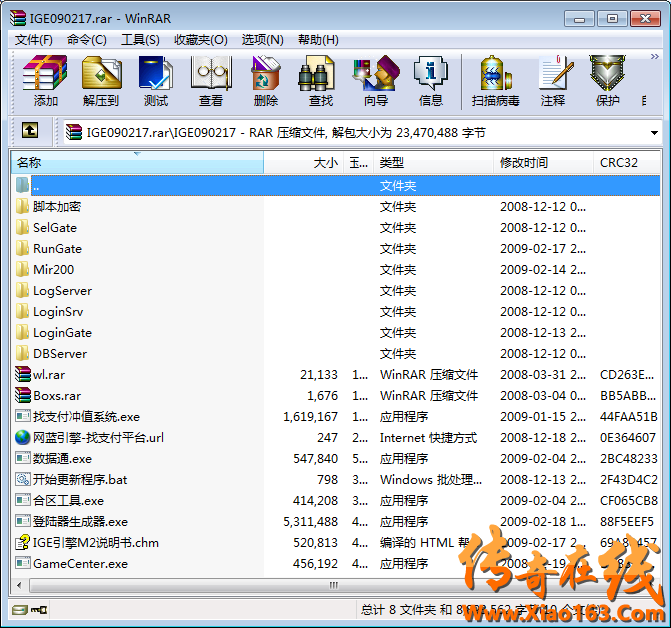Select the Boxs.rar archive icon

(23, 395)
